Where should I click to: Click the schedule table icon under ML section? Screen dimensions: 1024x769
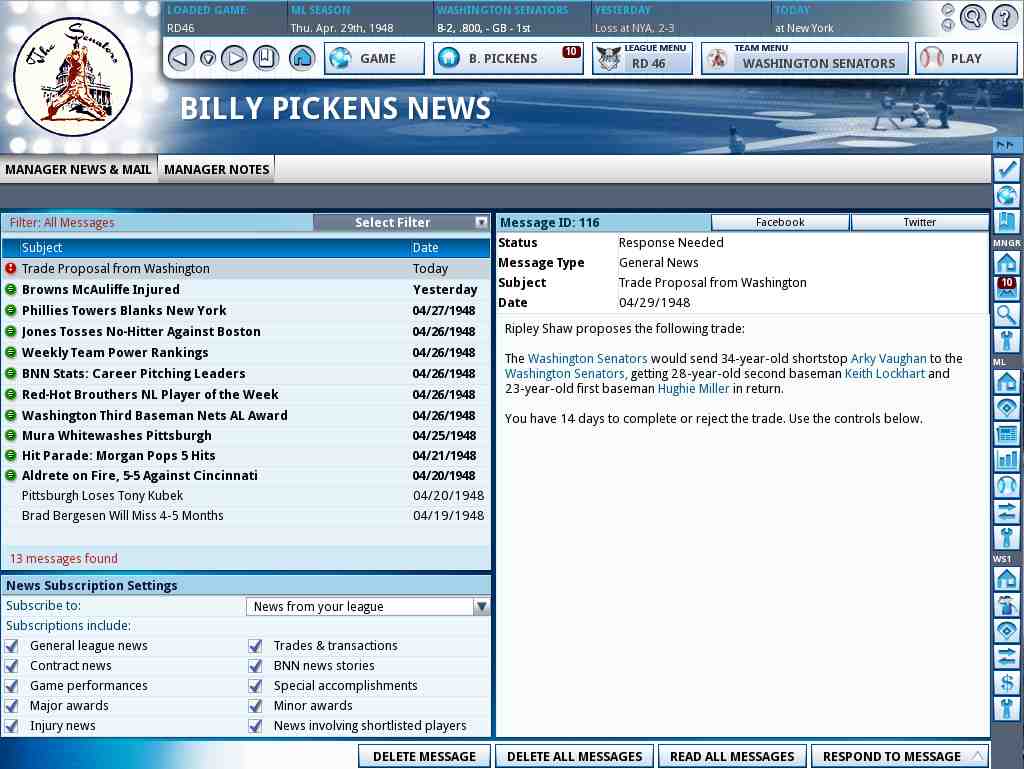(1006, 434)
